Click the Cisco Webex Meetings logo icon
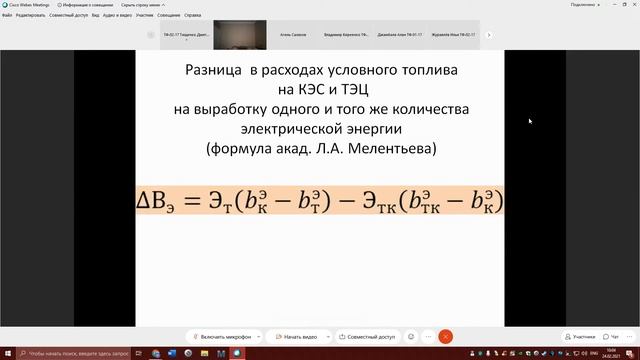Screen dimensions: 640x360 point(5,5)
